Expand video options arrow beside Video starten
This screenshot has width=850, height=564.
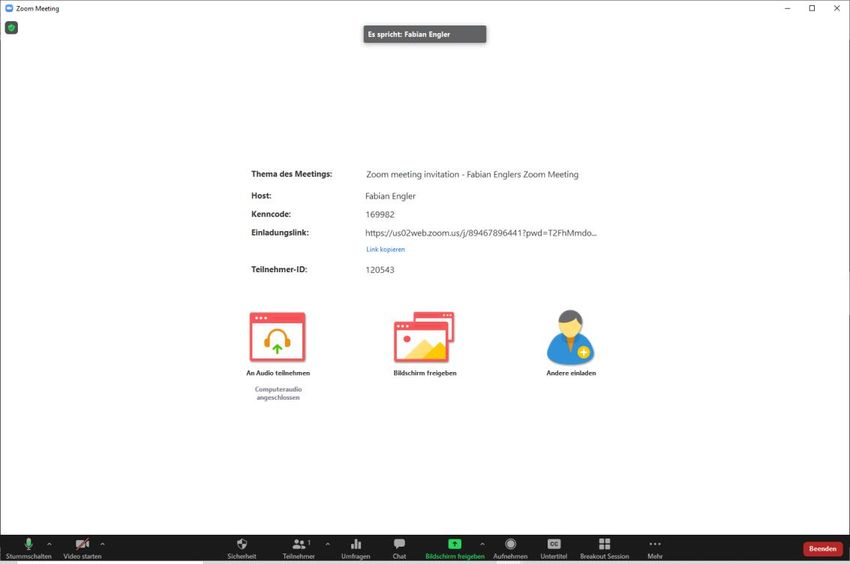(102, 544)
